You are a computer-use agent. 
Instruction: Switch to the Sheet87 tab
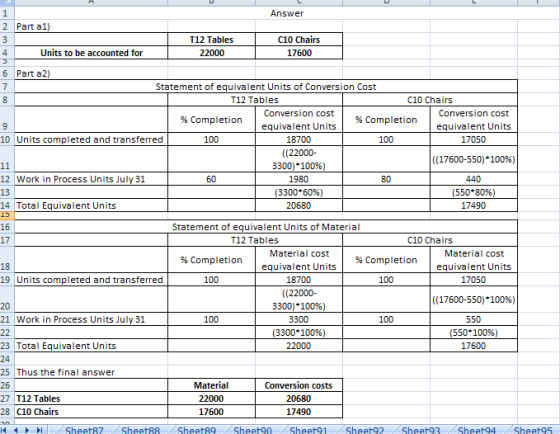point(84,430)
